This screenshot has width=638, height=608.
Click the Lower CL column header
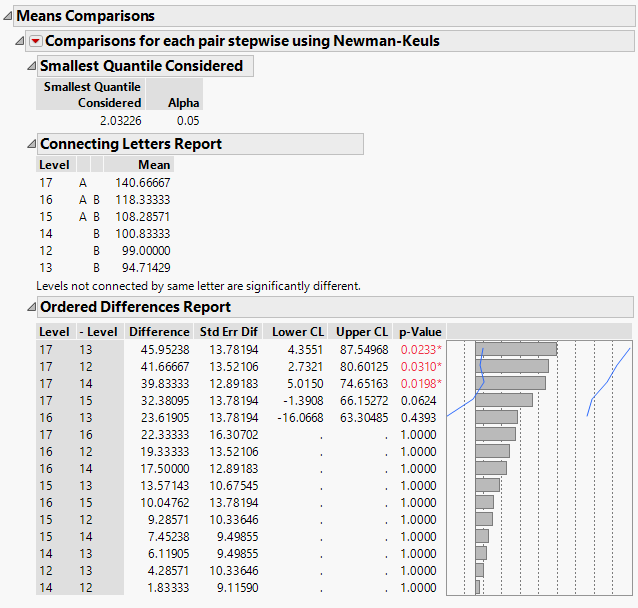click(296, 332)
